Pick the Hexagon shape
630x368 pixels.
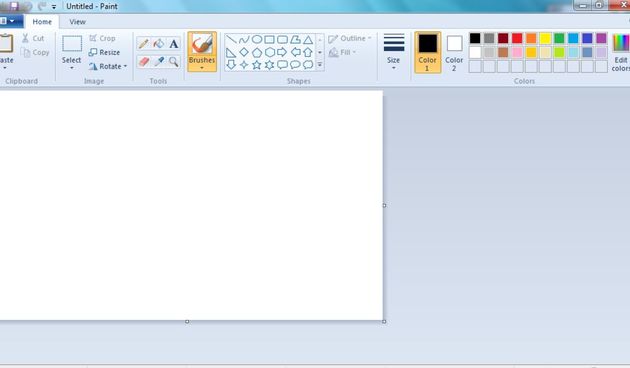[270, 52]
